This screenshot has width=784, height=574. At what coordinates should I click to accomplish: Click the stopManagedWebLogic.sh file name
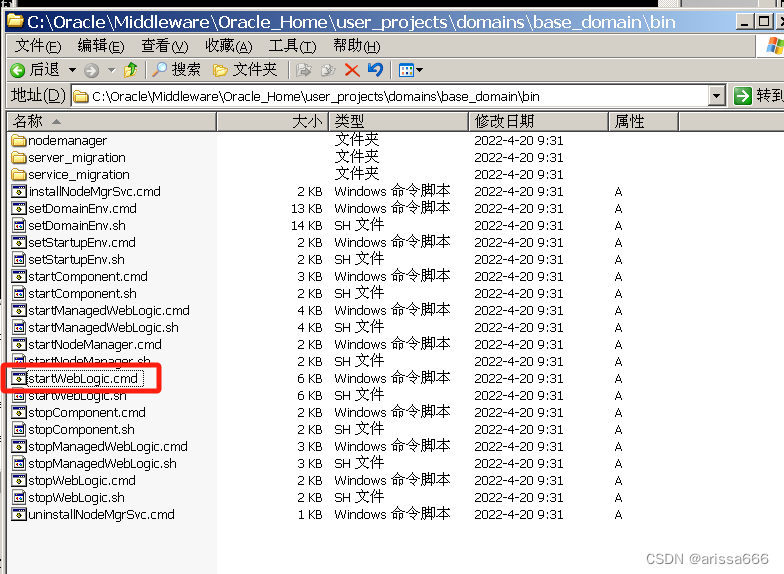102,464
